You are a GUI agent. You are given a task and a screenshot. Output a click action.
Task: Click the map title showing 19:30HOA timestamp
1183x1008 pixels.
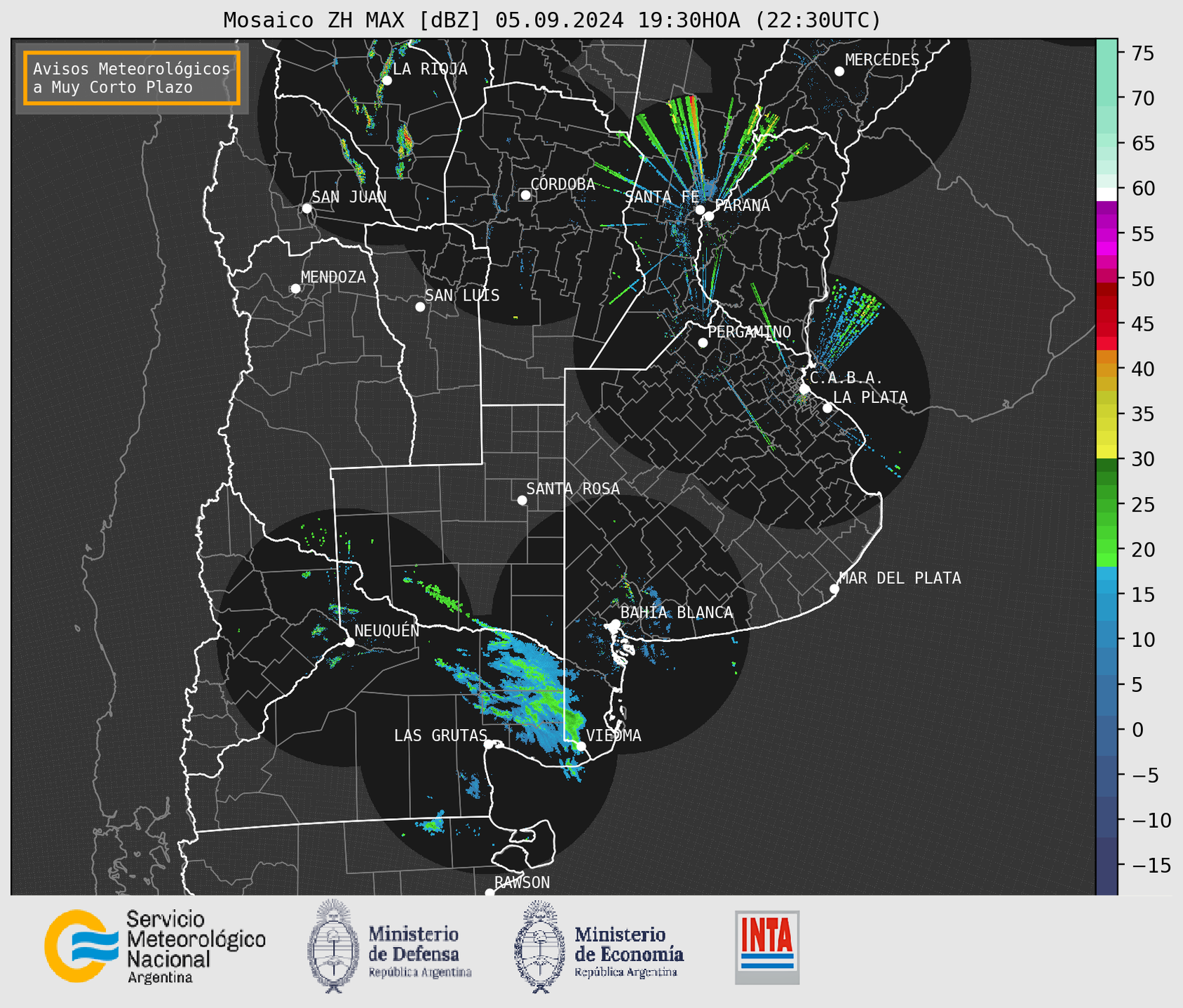tap(552, 20)
